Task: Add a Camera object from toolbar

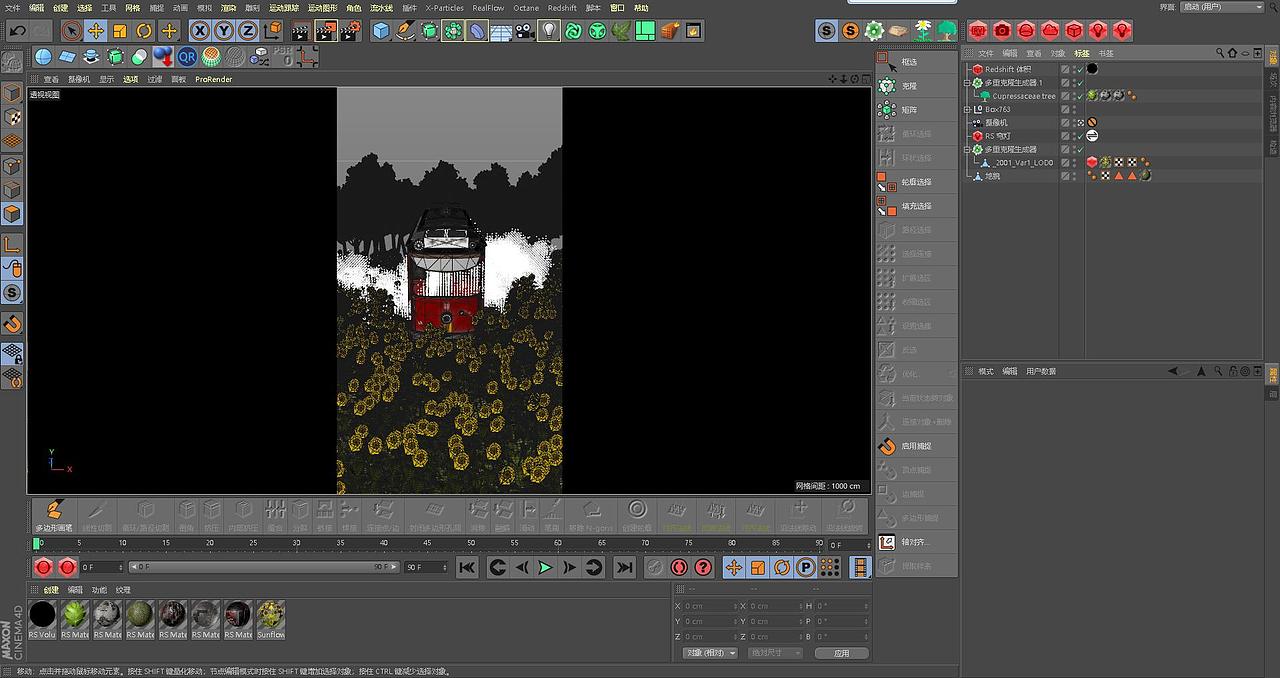Action: [x=526, y=31]
